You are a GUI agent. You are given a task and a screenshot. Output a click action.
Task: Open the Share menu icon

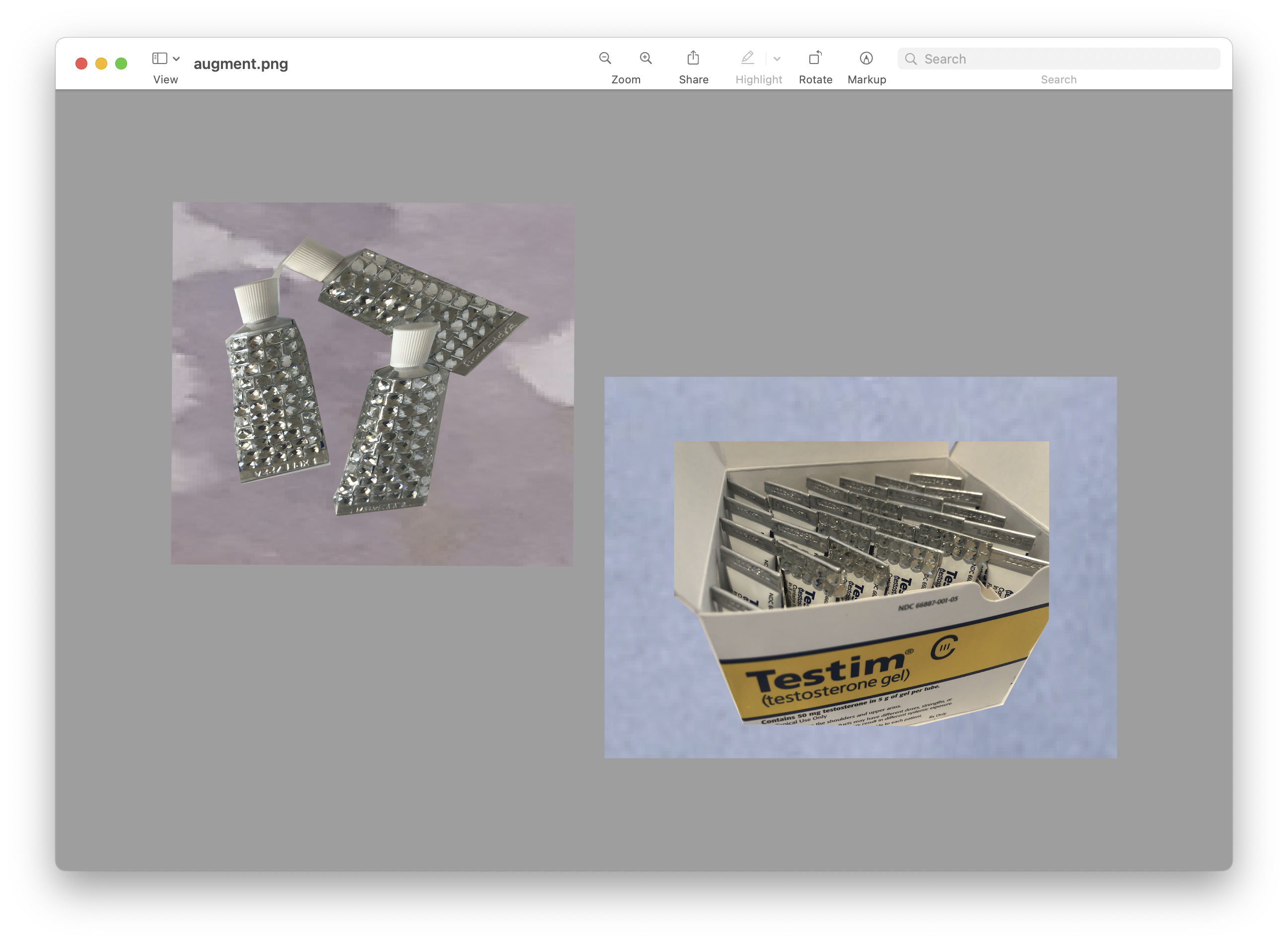[x=693, y=58]
